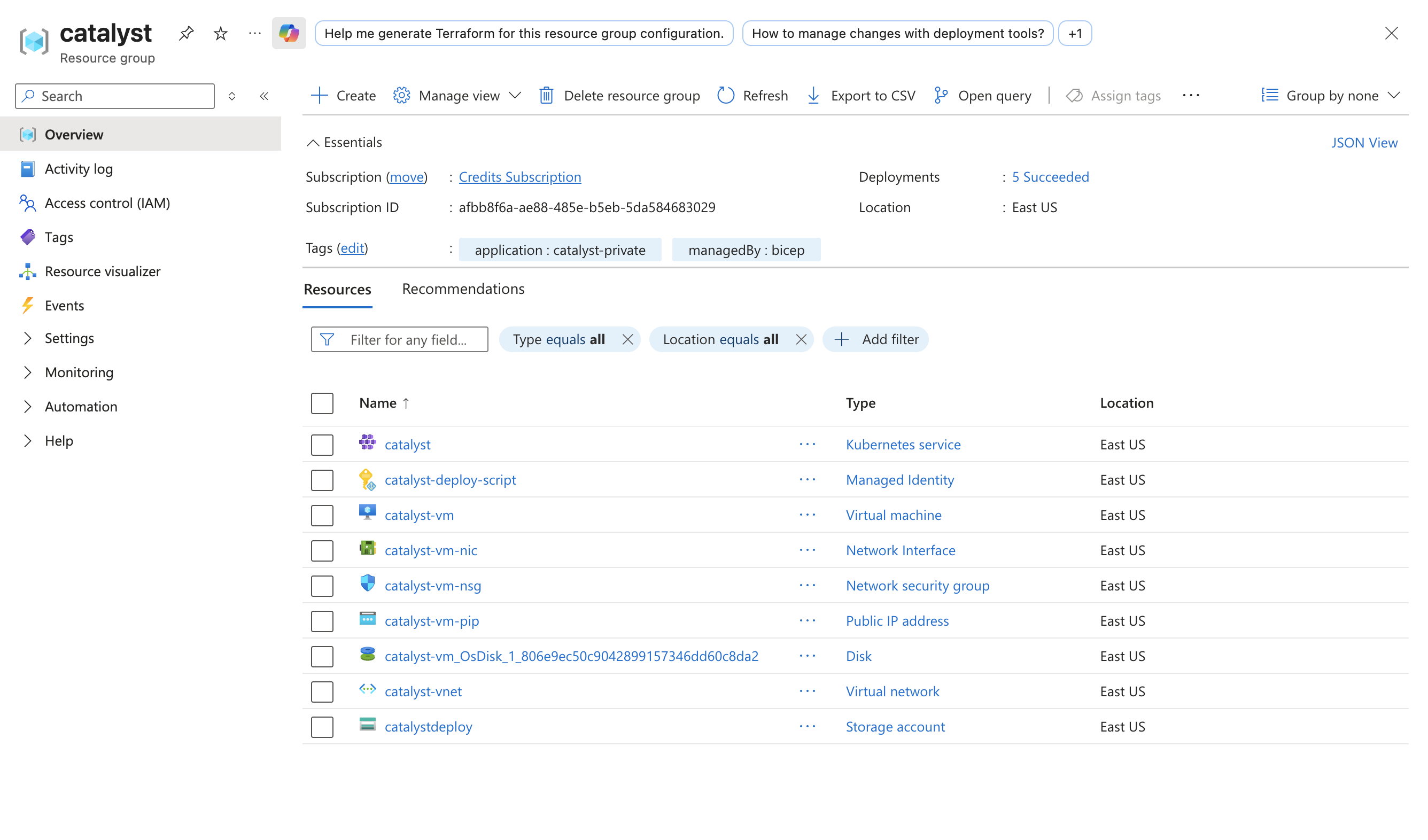Image resolution: width=1428 pixels, height=840 pixels.
Task: Expand the Automation section
Action: [x=27, y=407]
